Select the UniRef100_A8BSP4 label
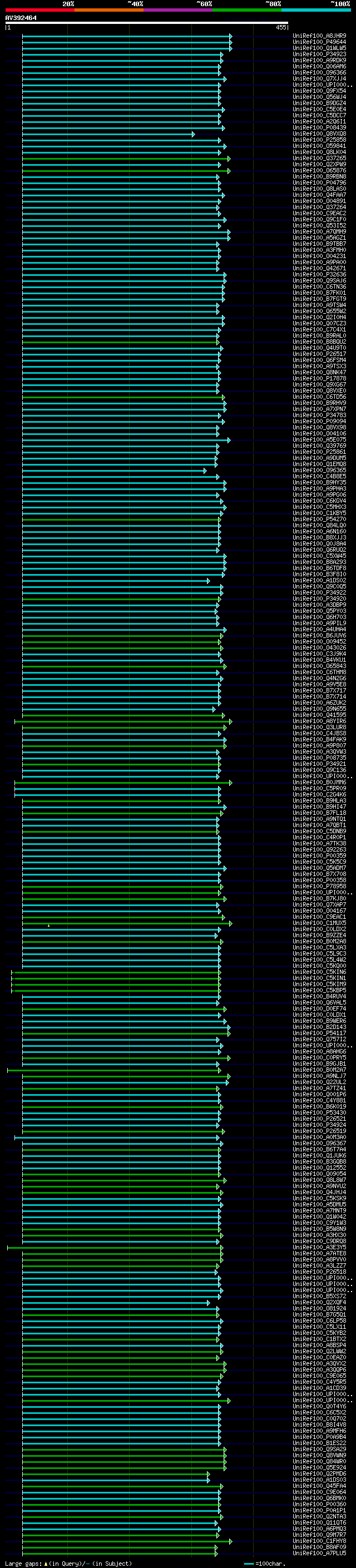The width and height of the screenshot is (356, 1568). pos(319,1345)
